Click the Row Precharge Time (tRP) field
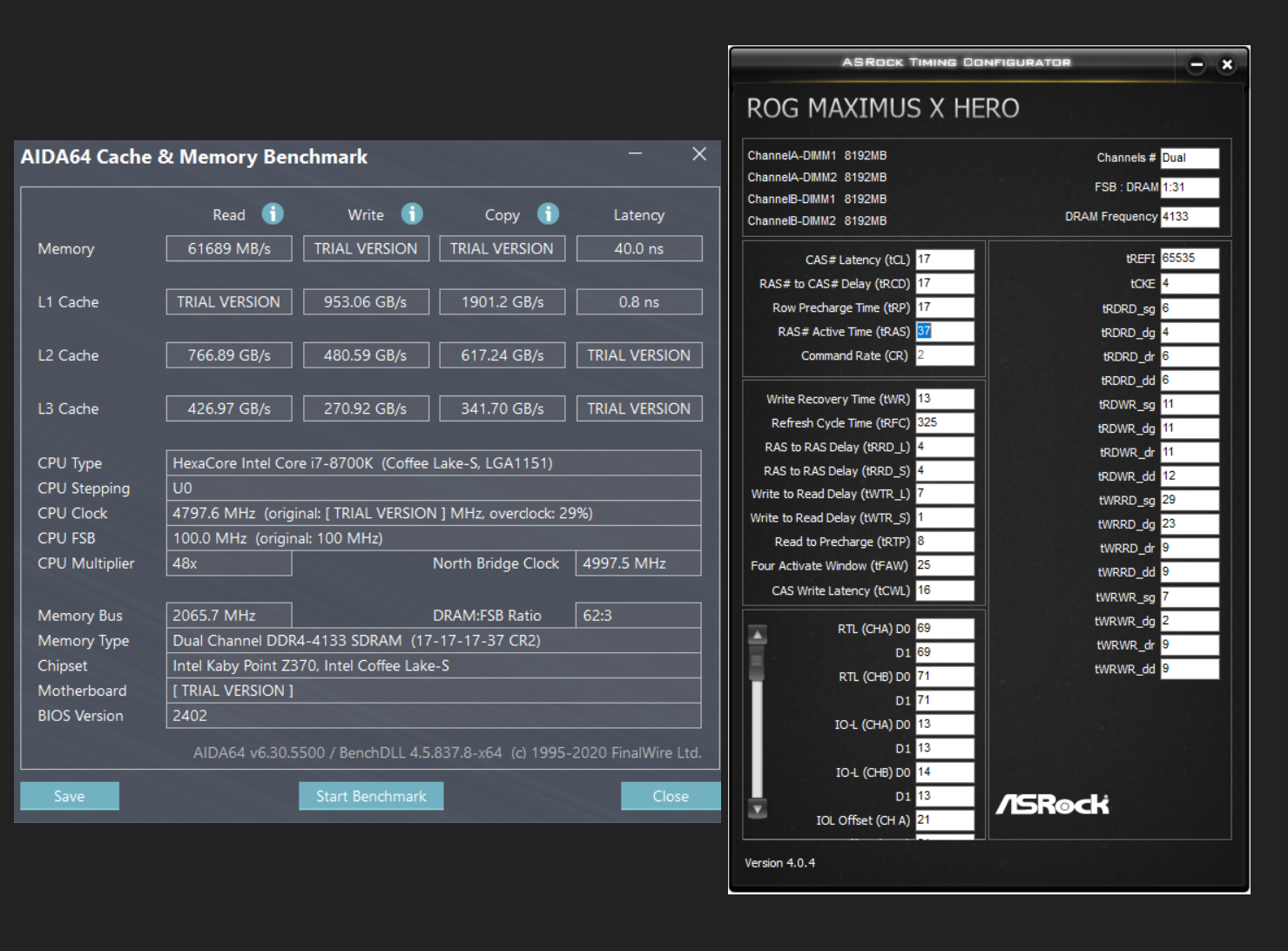Viewport: 1288px width, 951px height. coord(945,307)
